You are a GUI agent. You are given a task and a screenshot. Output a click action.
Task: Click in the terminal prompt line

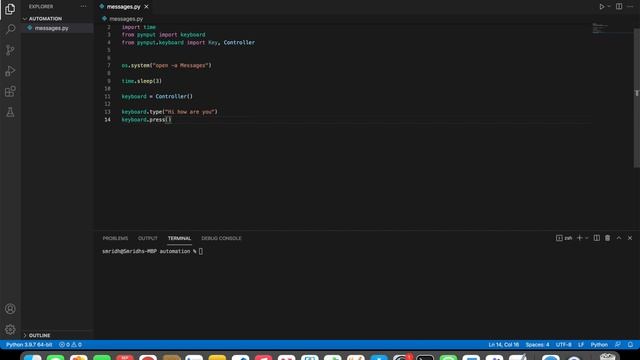coord(152,251)
